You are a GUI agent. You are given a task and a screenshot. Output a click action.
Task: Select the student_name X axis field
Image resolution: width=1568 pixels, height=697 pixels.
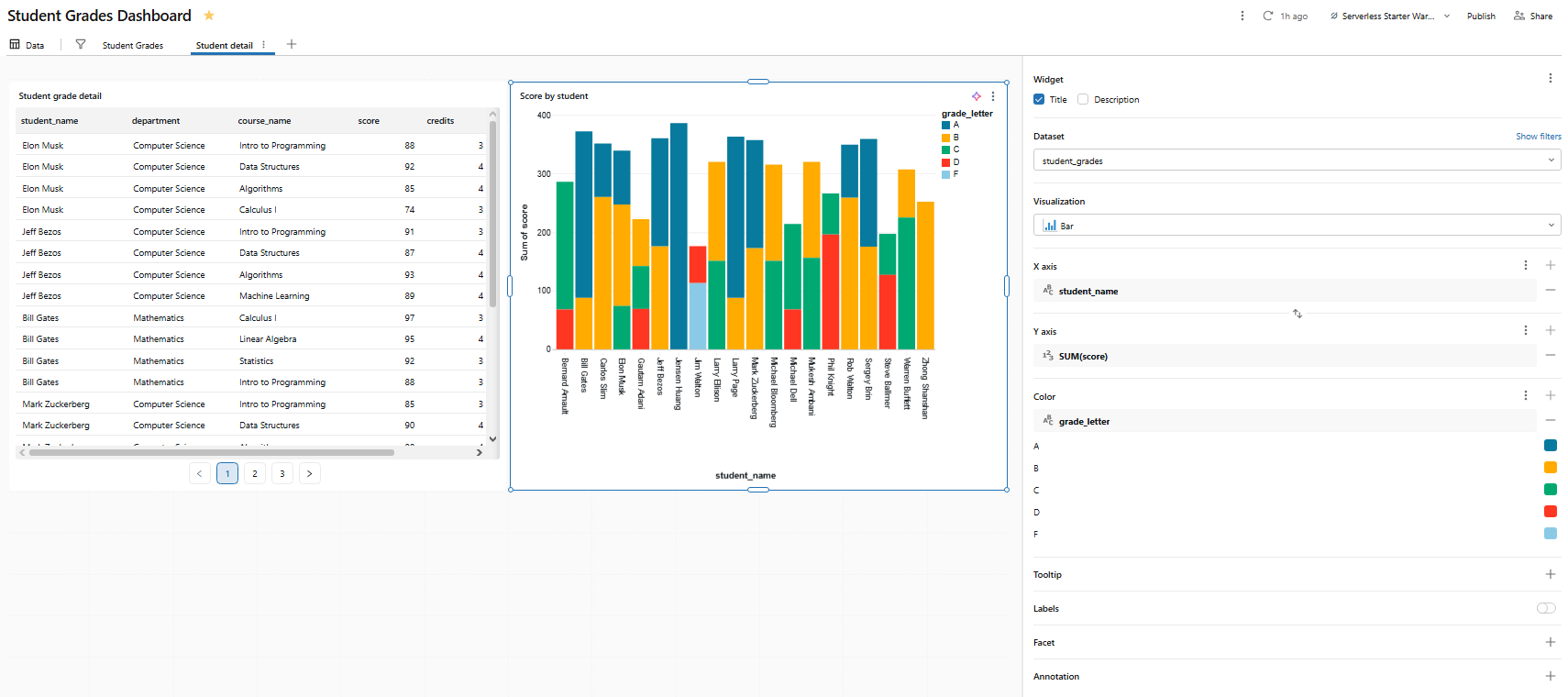(1285, 291)
